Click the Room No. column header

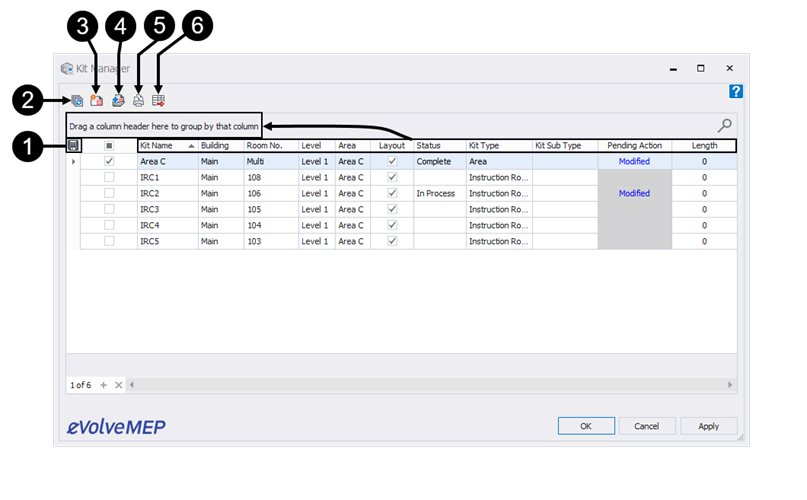[x=271, y=146]
